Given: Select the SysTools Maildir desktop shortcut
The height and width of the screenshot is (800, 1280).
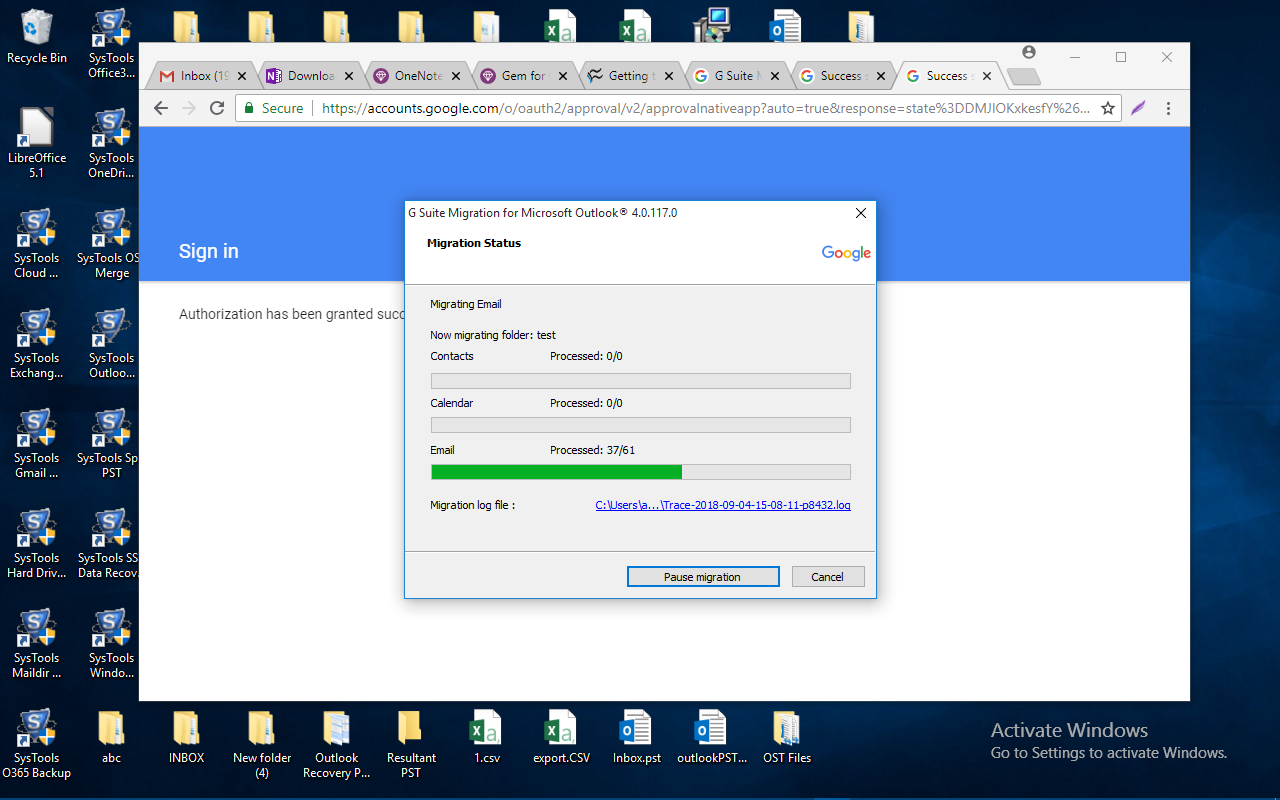Looking at the screenshot, I should [x=37, y=643].
